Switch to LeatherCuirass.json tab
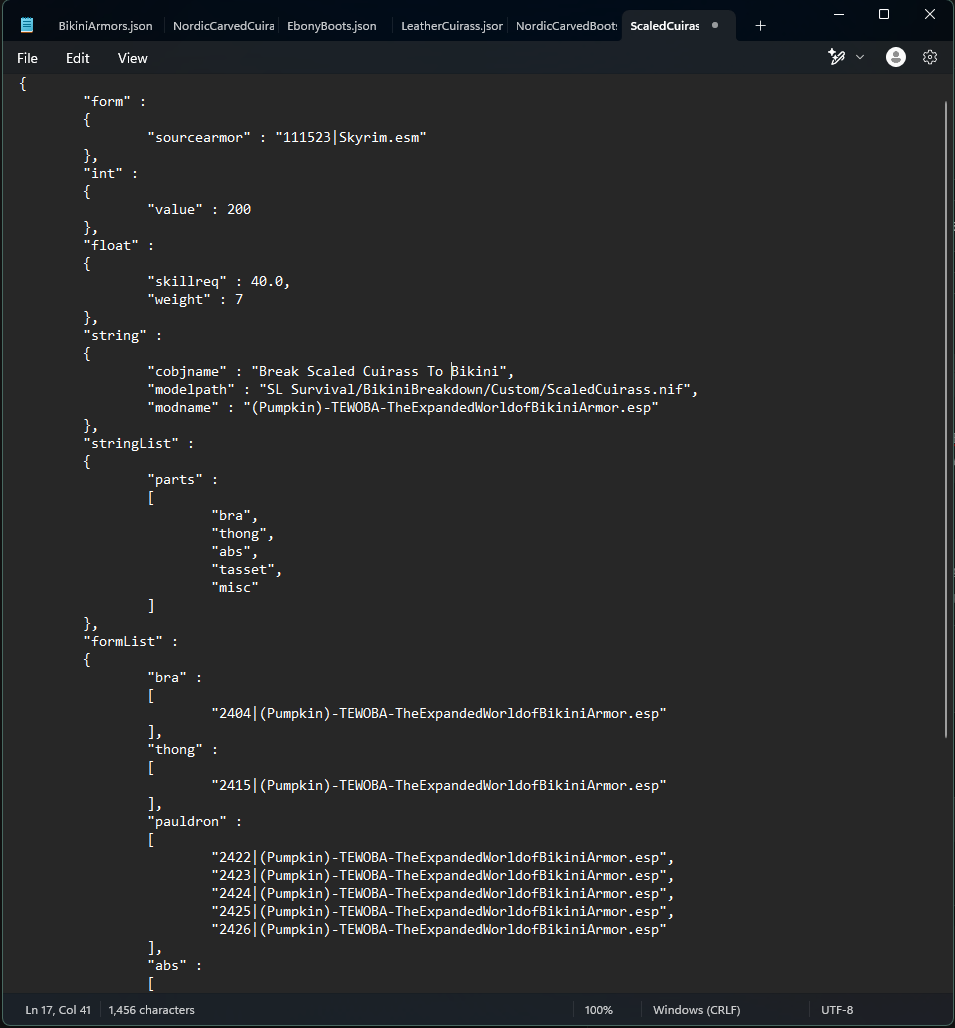The height and width of the screenshot is (1028, 955). (x=451, y=26)
